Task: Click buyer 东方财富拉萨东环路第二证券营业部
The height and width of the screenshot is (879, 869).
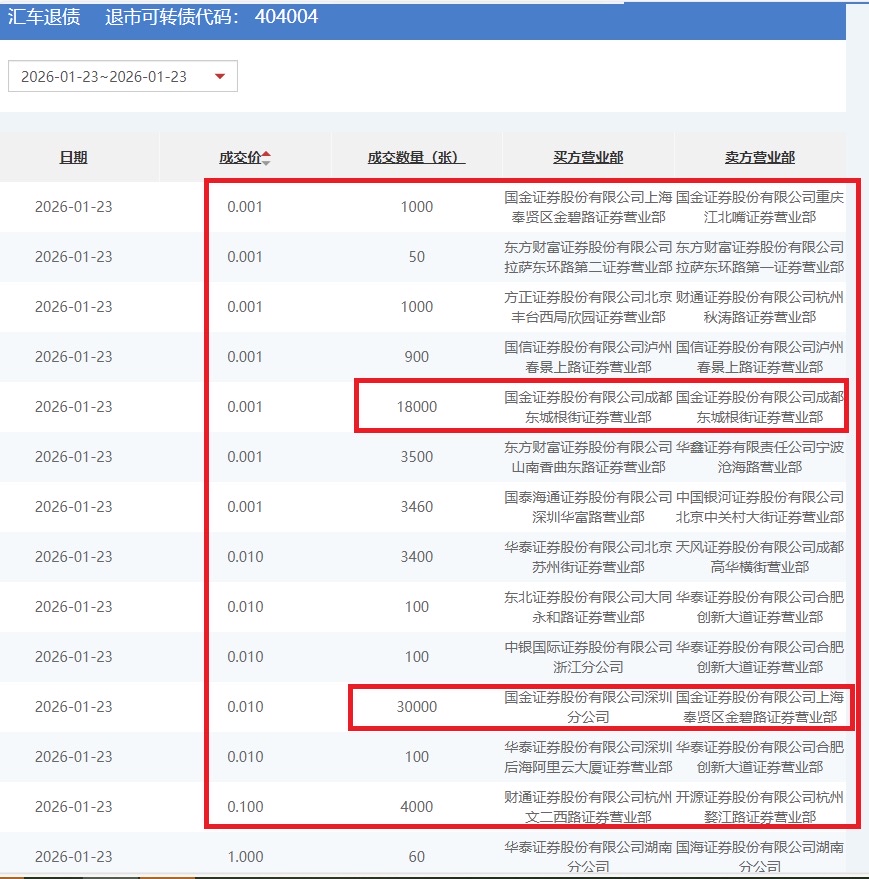Action: click(588, 257)
